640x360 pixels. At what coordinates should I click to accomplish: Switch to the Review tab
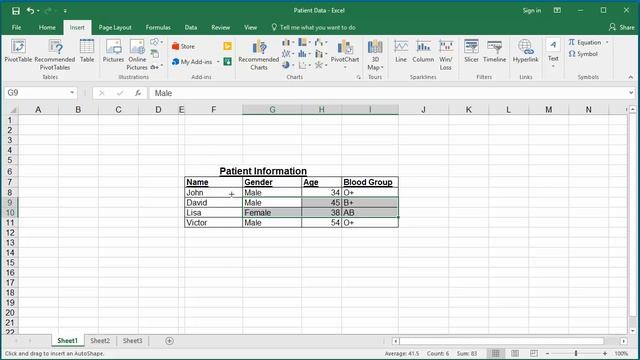(x=220, y=27)
